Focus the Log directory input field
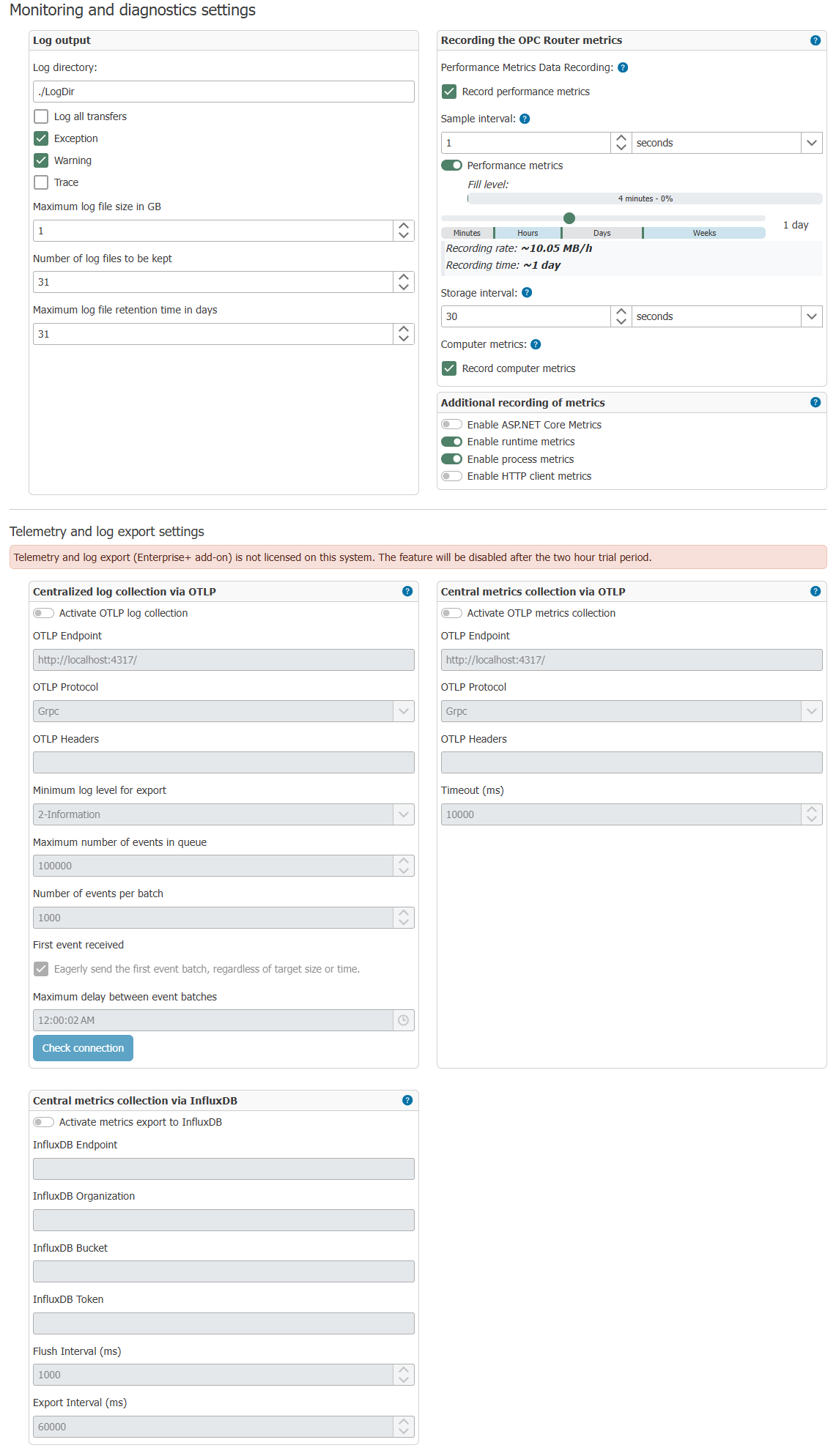 [x=223, y=92]
